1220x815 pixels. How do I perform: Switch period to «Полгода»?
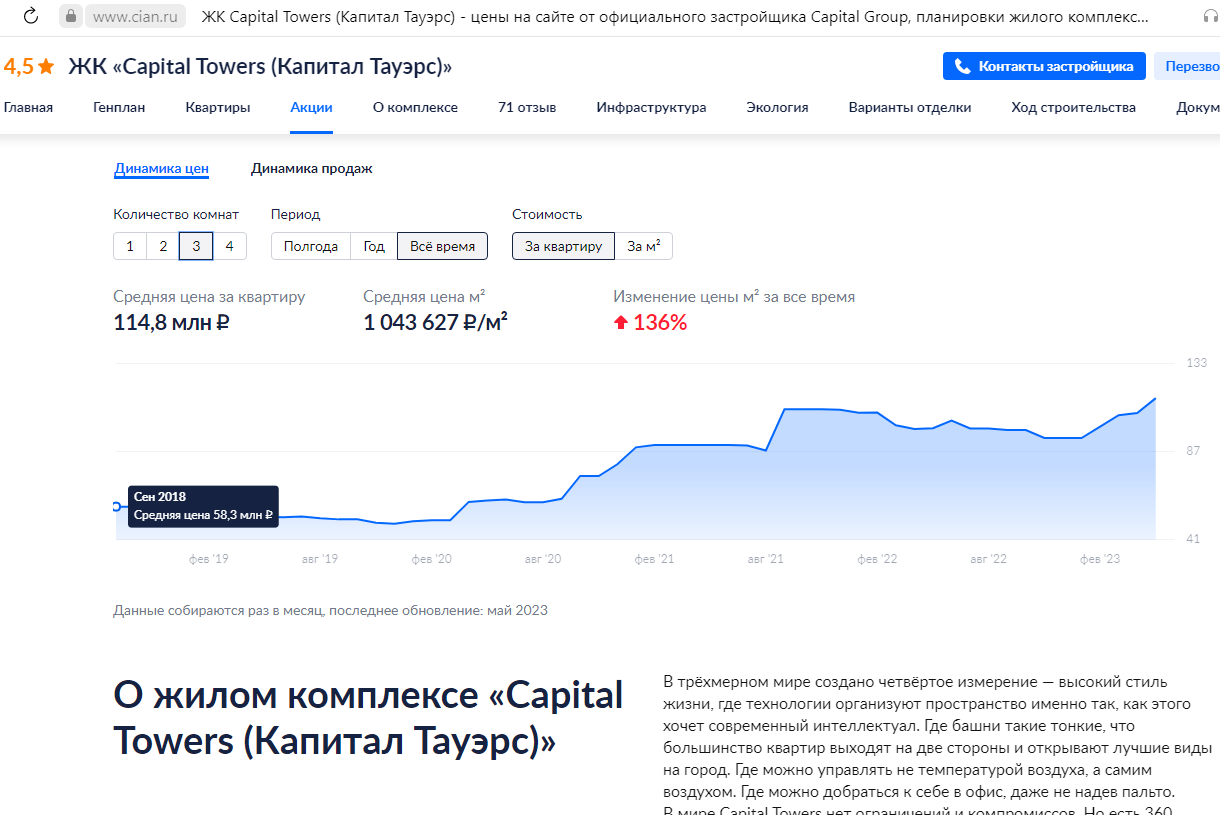click(310, 245)
